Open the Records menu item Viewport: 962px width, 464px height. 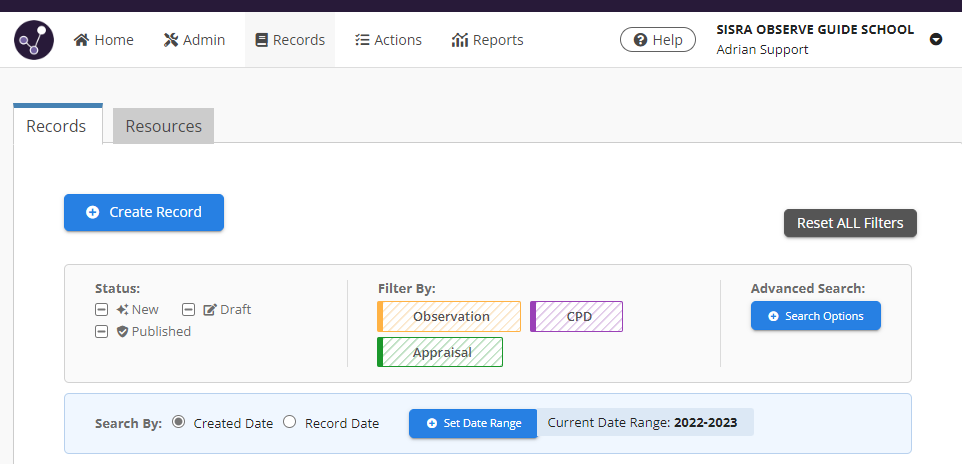tap(290, 40)
